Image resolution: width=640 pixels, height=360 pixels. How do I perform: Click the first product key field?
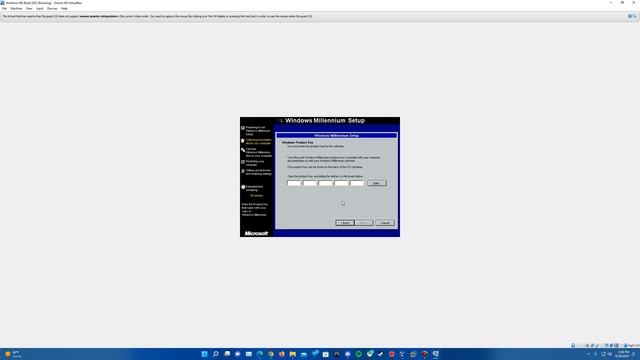click(x=294, y=183)
